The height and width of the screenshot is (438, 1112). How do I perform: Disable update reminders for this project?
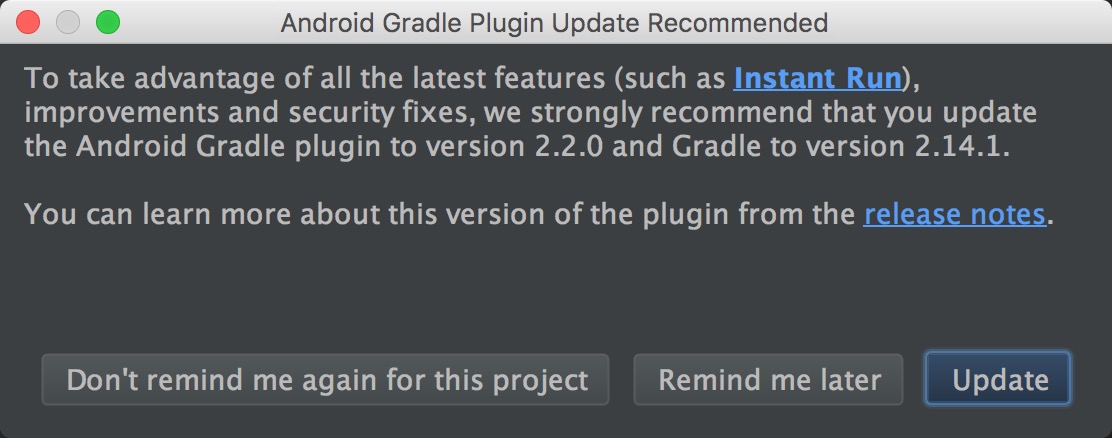pyautogui.click(x=326, y=380)
